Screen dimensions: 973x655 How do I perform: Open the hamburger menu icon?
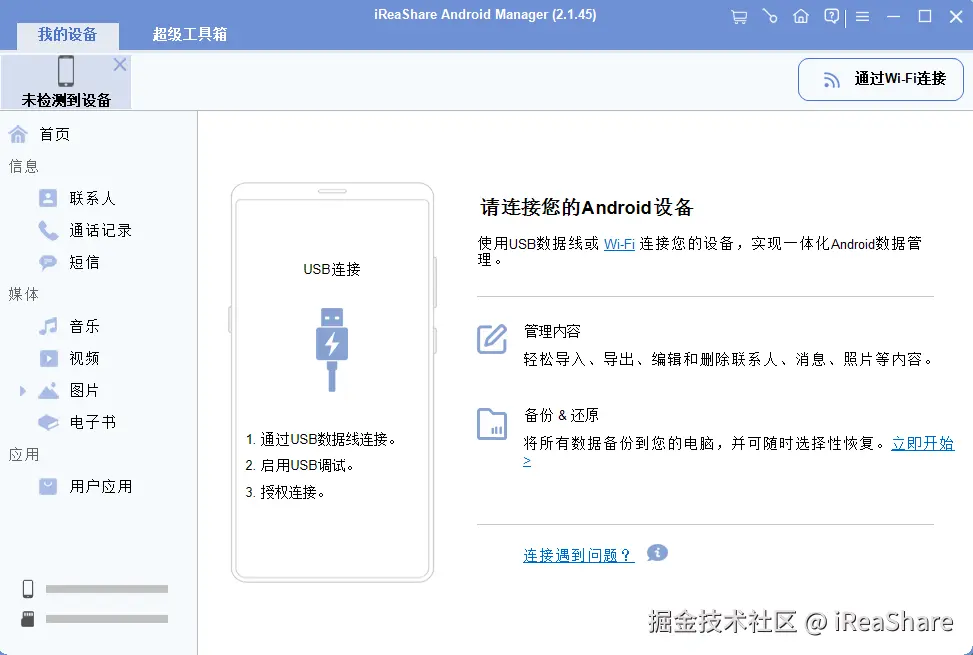point(863,17)
